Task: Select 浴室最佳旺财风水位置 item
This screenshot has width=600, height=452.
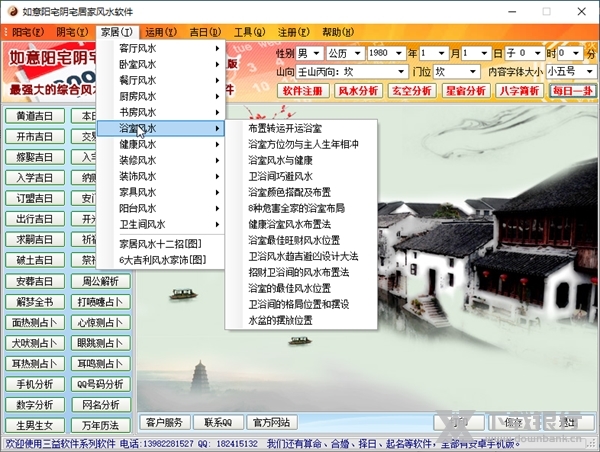Action: 301,240
